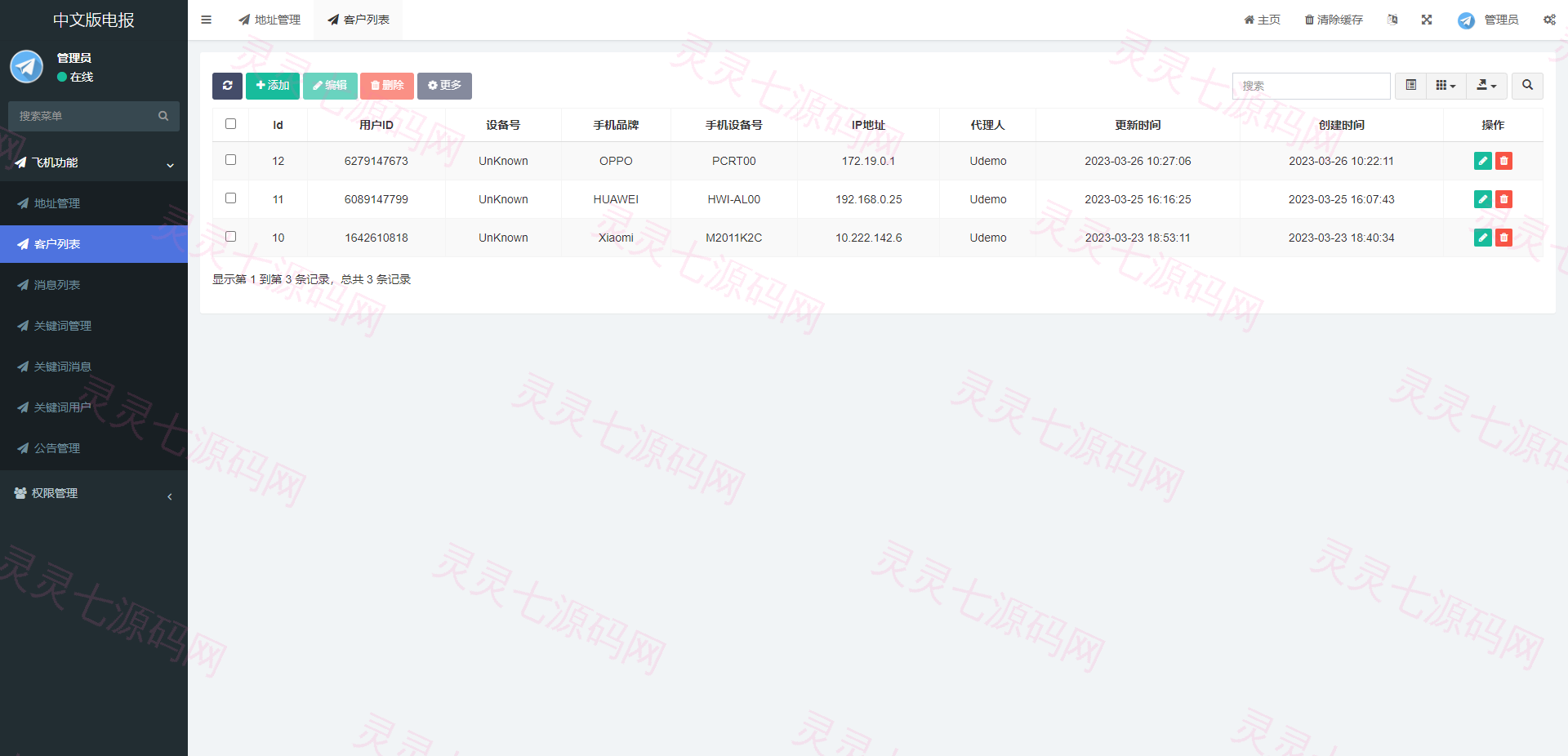This screenshot has height=756, width=1568.
Task: Select all rows with header checkbox
Action: 230,124
